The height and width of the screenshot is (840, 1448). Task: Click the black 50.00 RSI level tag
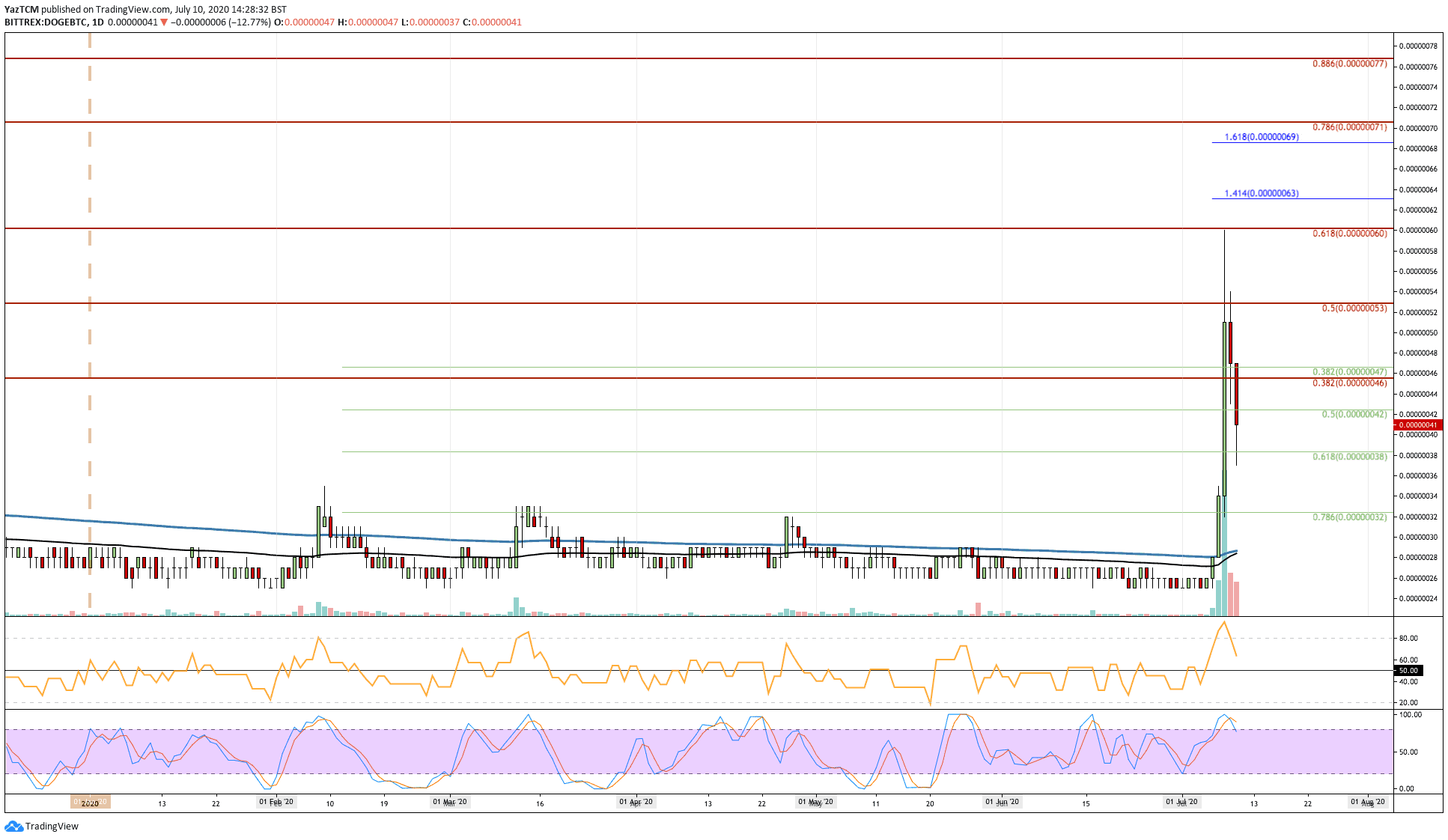point(1408,671)
